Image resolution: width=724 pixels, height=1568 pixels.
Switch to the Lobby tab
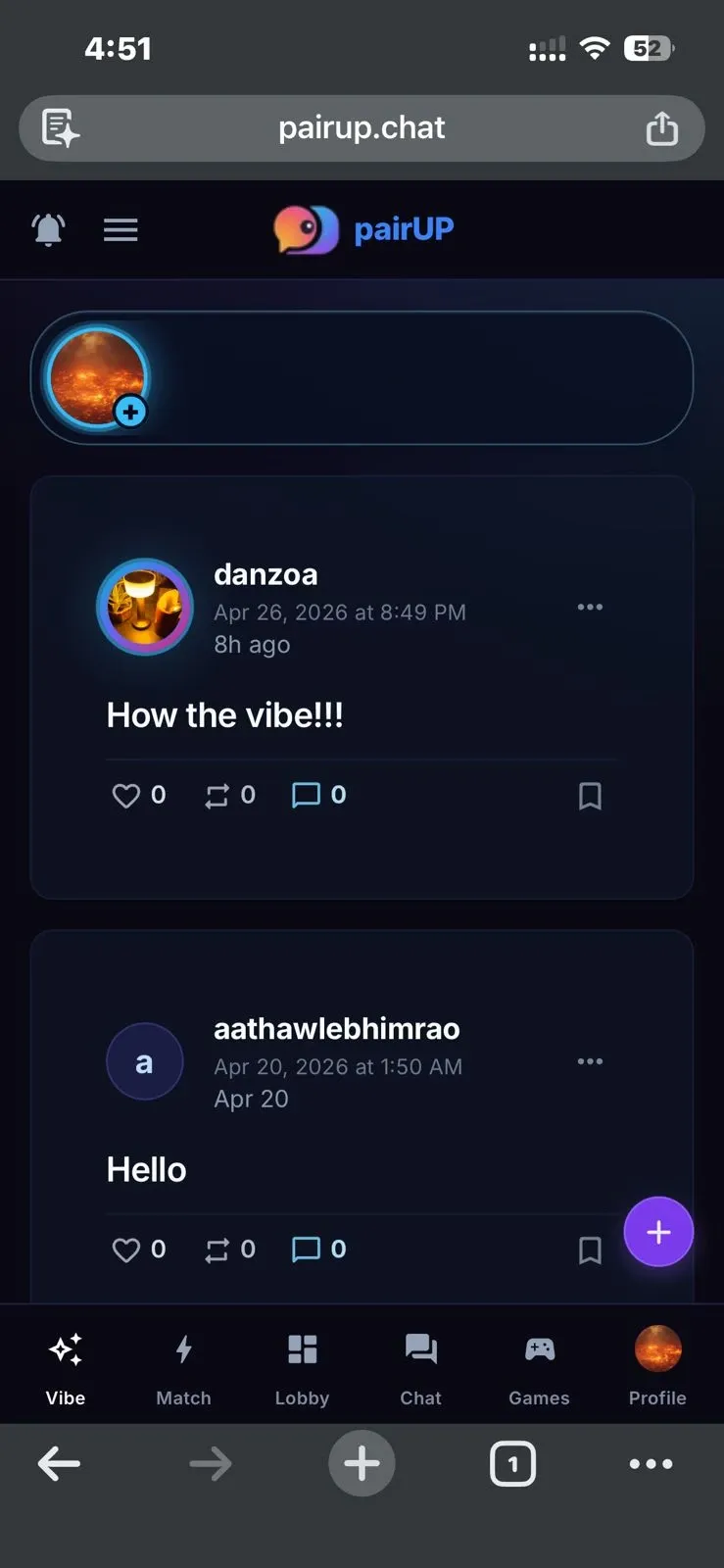click(302, 1367)
